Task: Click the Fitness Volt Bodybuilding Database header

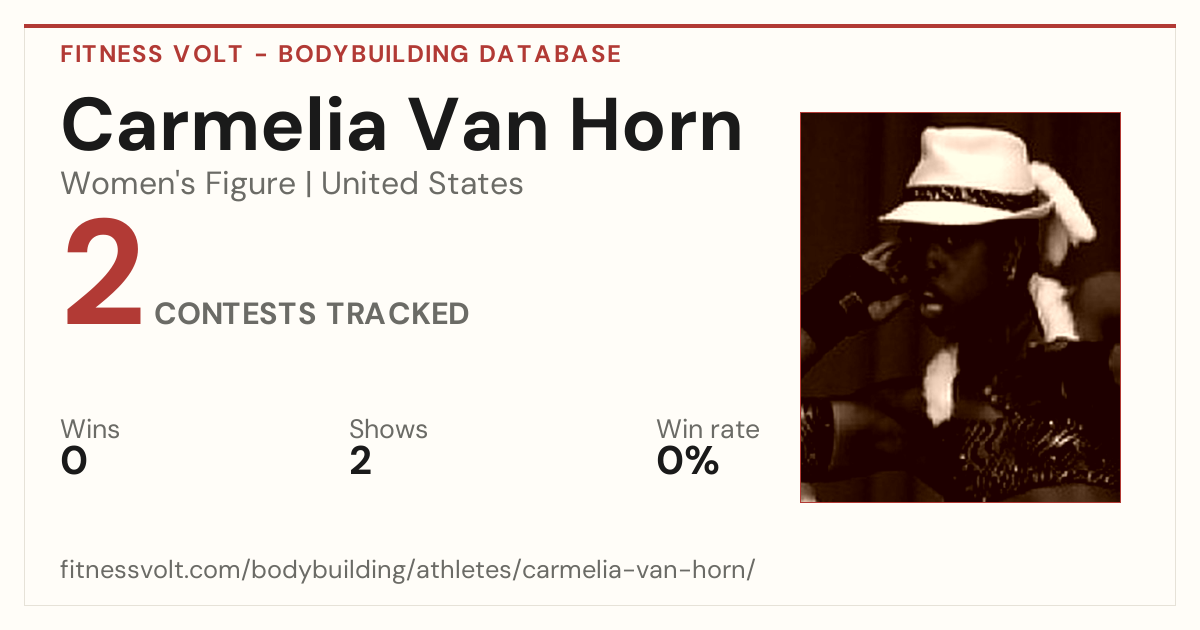Action: (x=341, y=54)
